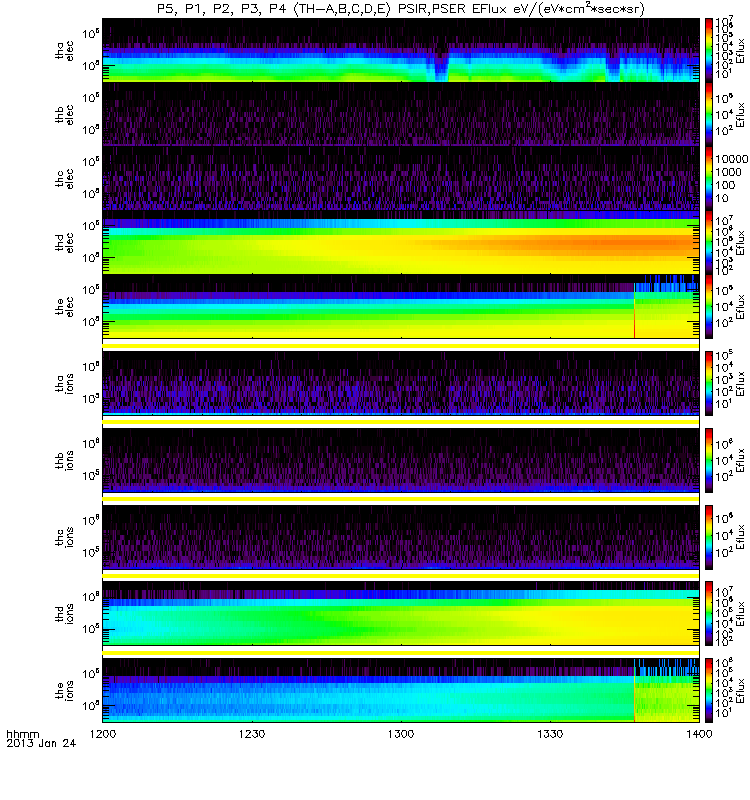Click the 'Eflux' label beside tha elec colorbar
The image size is (750, 800).
point(740,50)
